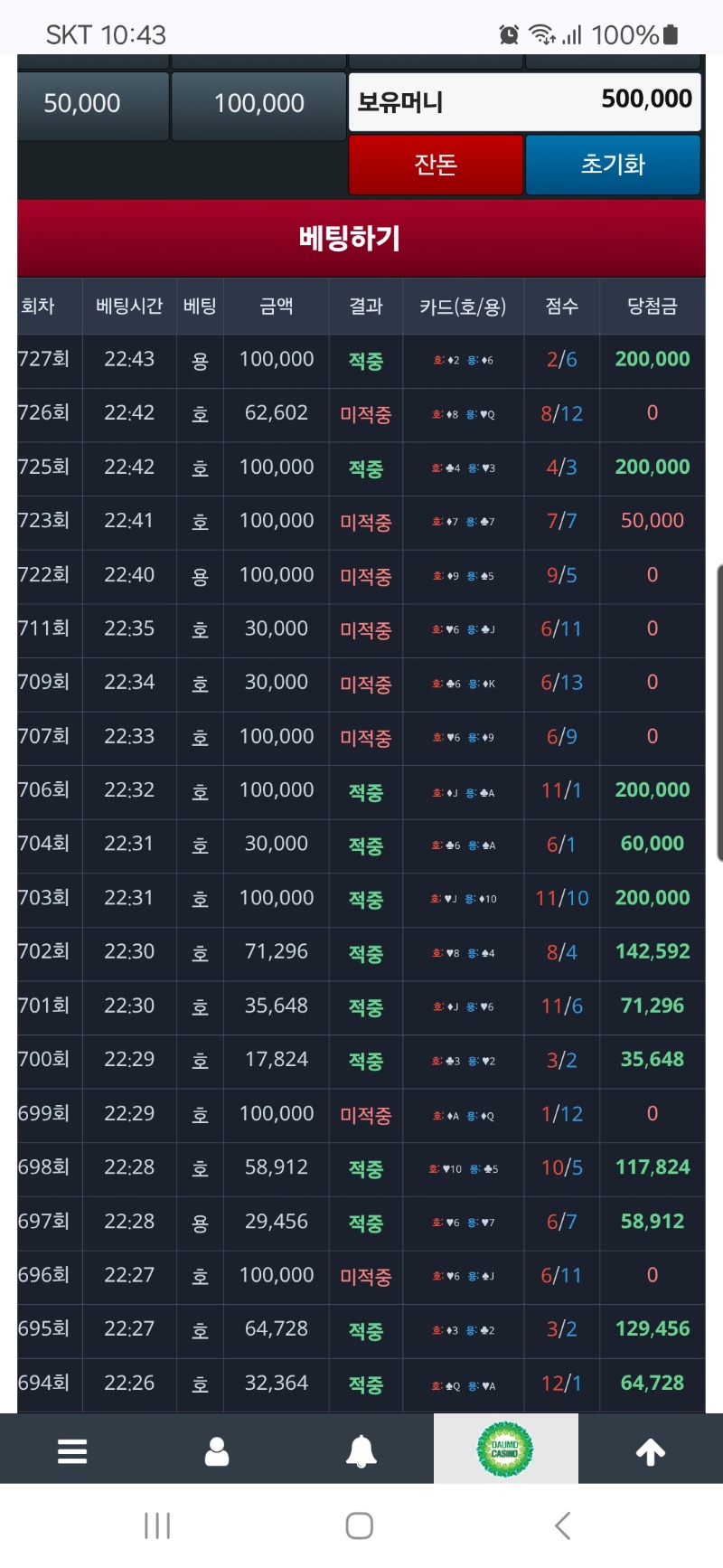Tap the red 잔돈 button

pos(436,165)
